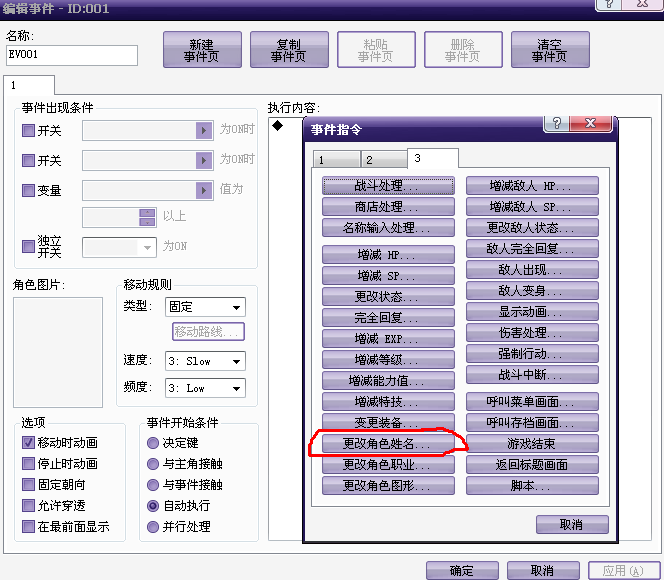
Task: Check the 停止时动画 option
Action: point(28,464)
